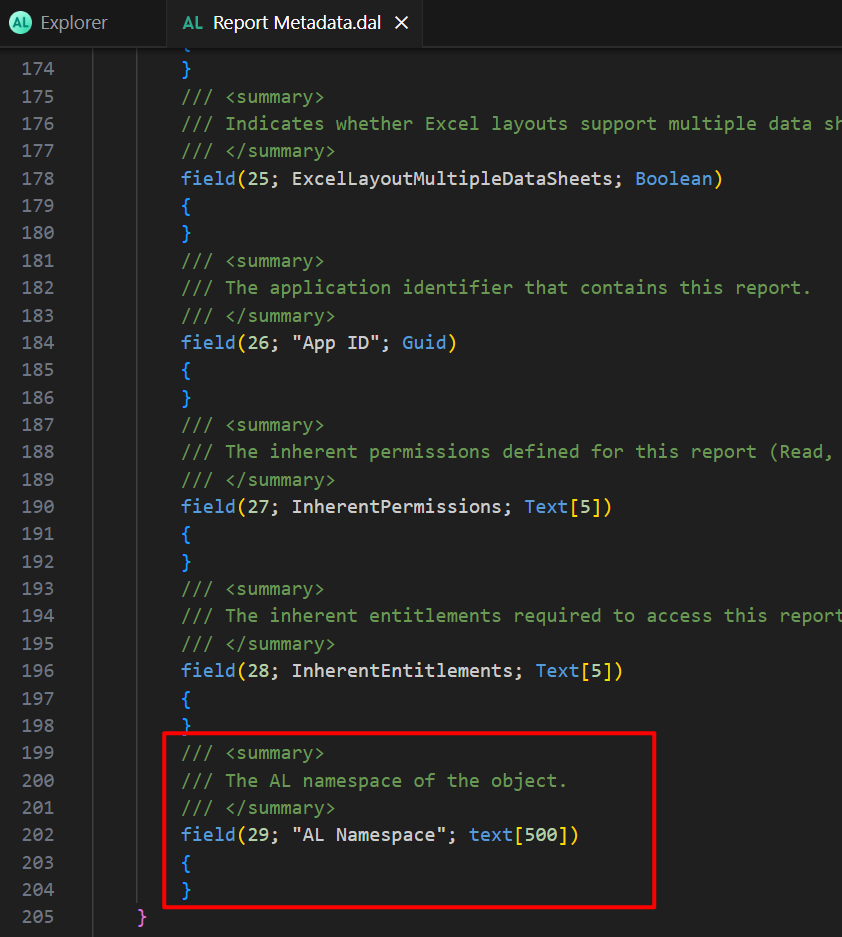Click the Guid type on line 184
The image size is (842, 937).
(424, 343)
